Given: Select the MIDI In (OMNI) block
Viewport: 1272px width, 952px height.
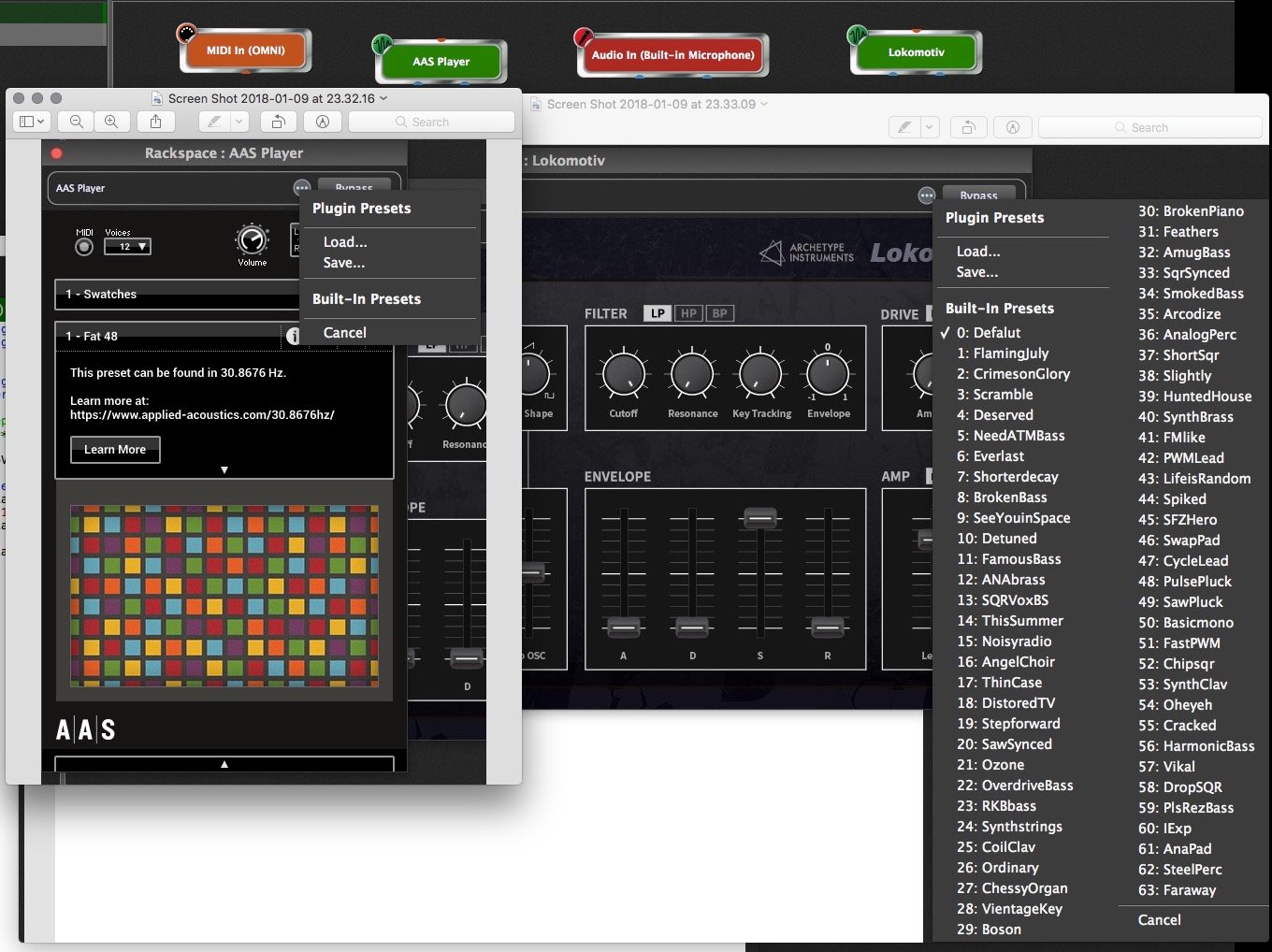Looking at the screenshot, I should click(x=246, y=50).
